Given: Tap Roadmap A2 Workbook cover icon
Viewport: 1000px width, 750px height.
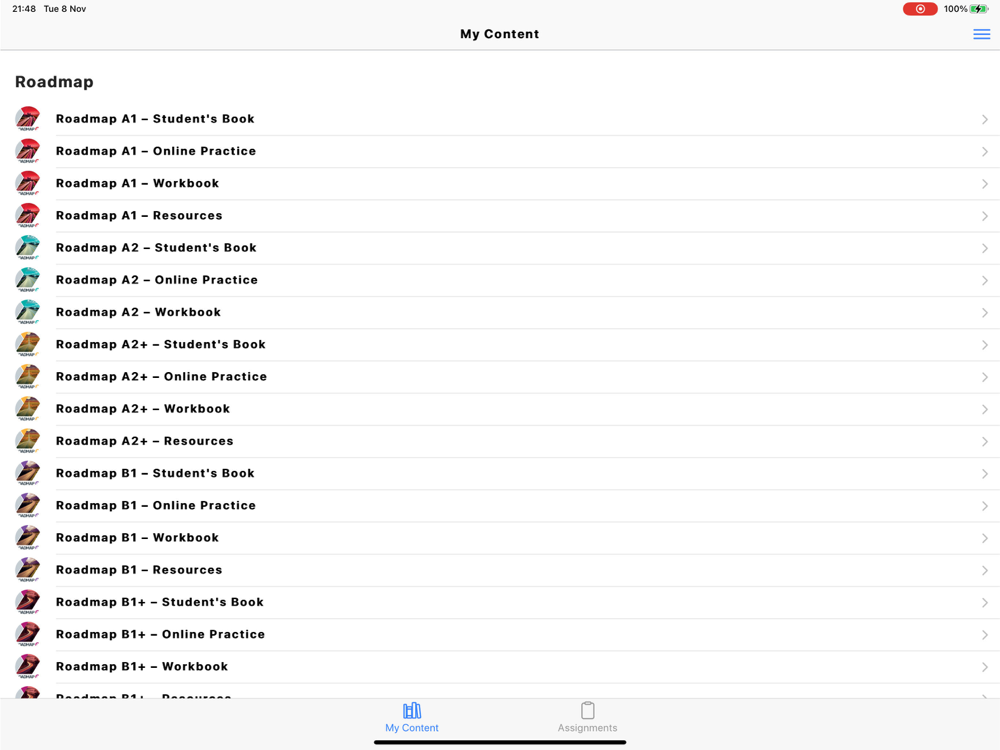Looking at the screenshot, I should click(27, 312).
